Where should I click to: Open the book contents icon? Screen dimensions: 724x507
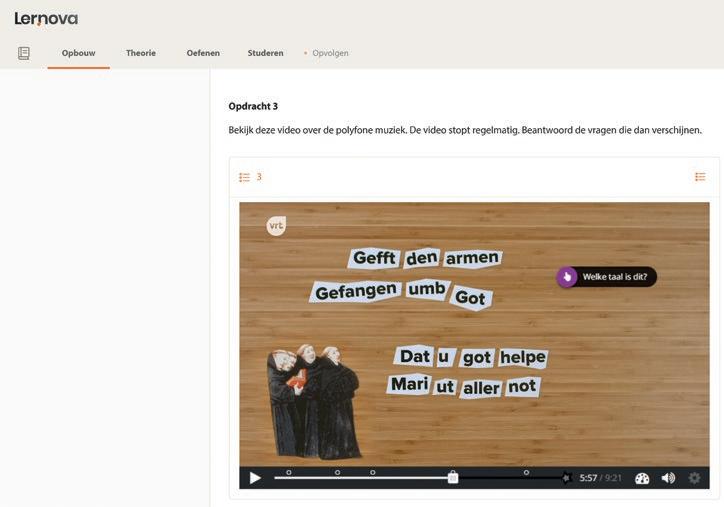[x=24, y=53]
